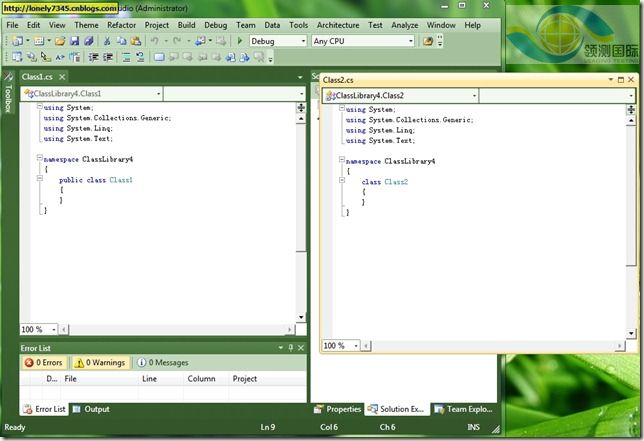Click the Open File folder icon

coord(60,41)
